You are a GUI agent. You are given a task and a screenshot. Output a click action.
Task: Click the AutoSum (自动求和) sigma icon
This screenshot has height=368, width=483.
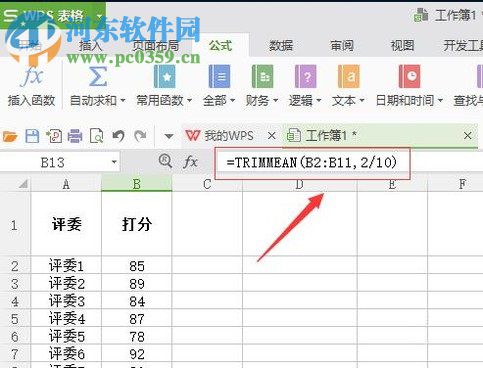pos(98,77)
